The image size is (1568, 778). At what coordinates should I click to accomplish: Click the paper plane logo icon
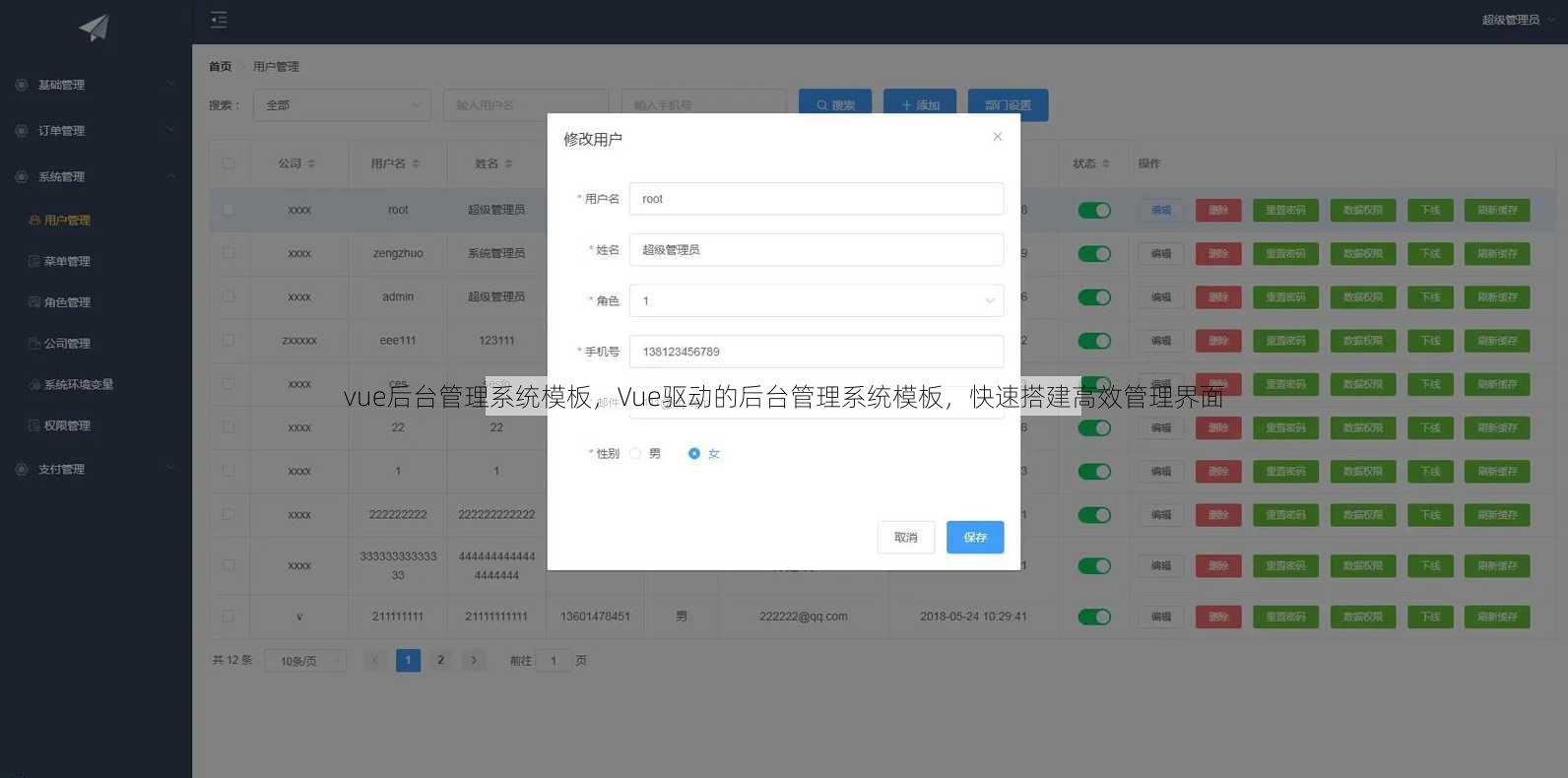coord(94,28)
